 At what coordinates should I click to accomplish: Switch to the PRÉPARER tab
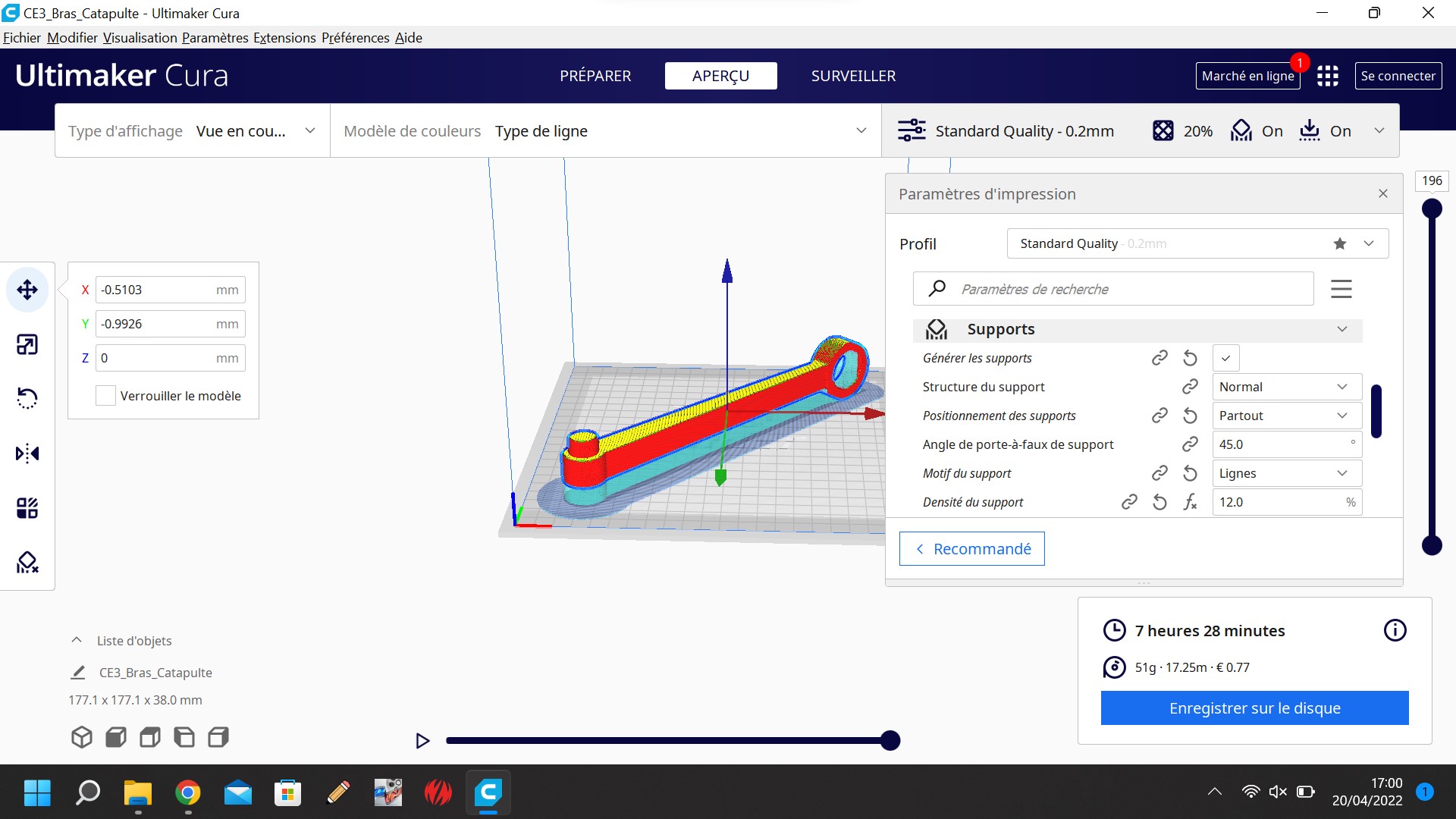(x=595, y=76)
